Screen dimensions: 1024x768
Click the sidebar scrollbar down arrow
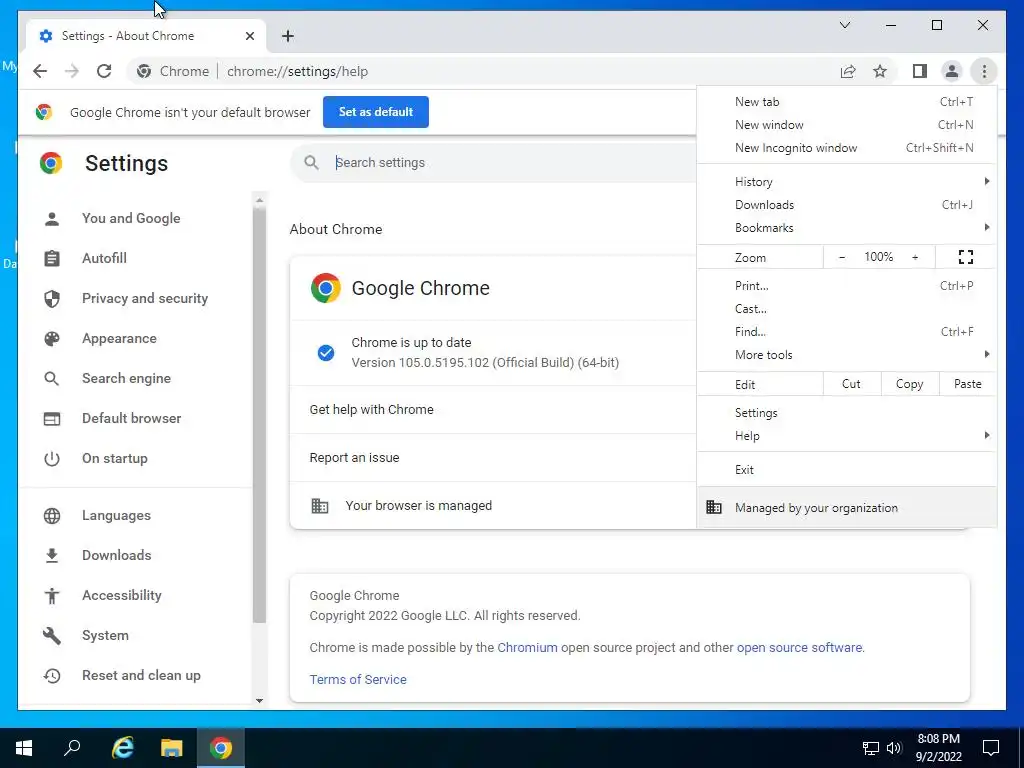[259, 701]
